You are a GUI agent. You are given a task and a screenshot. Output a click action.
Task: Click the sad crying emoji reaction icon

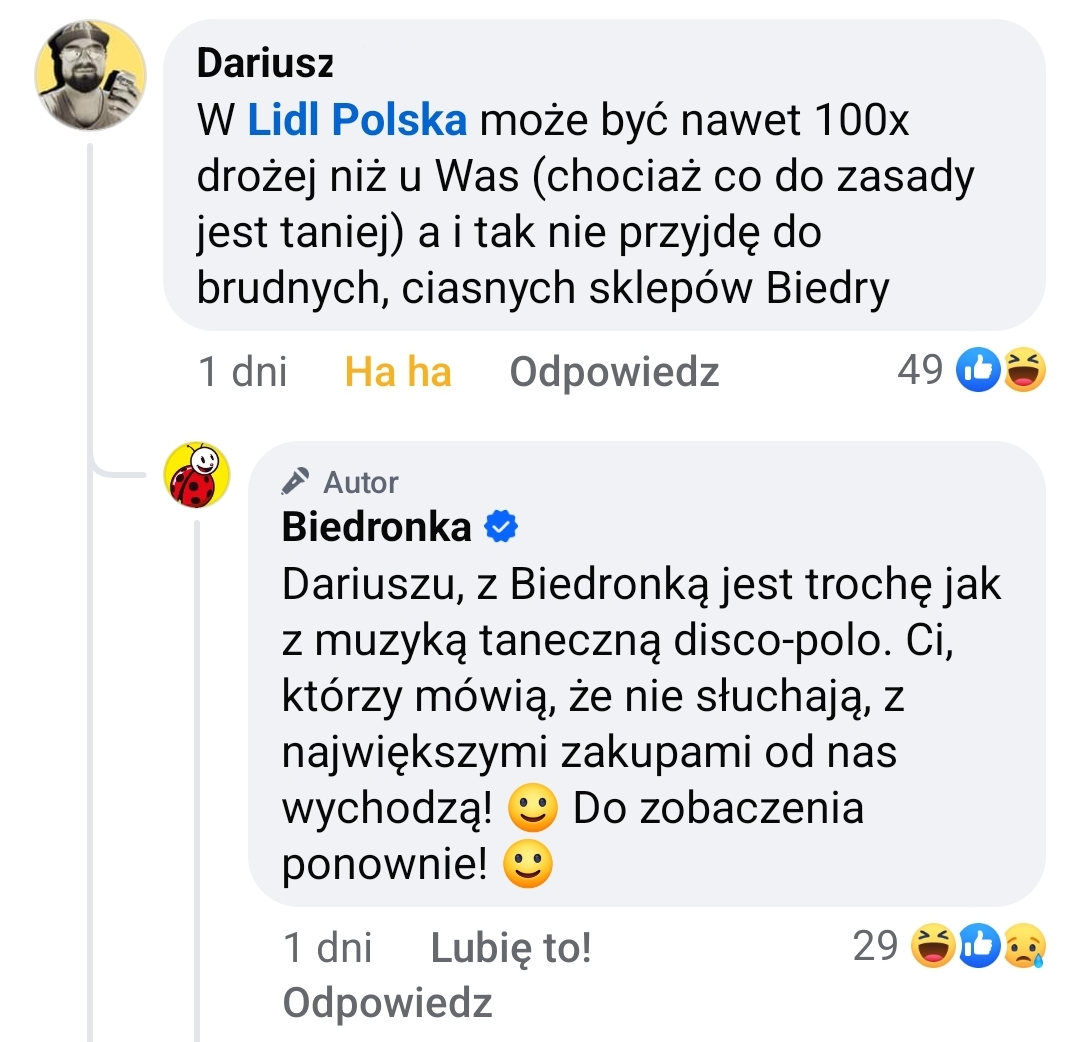(x=1025, y=946)
